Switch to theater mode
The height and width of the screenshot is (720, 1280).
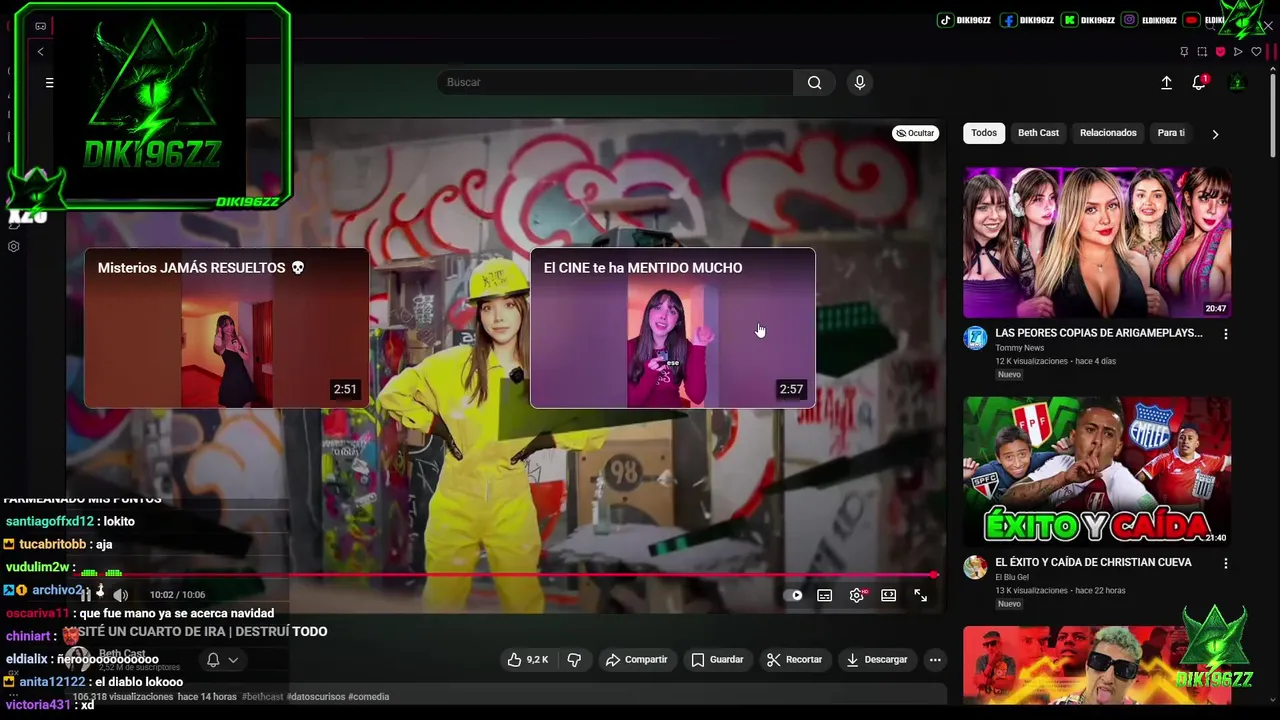[888, 595]
